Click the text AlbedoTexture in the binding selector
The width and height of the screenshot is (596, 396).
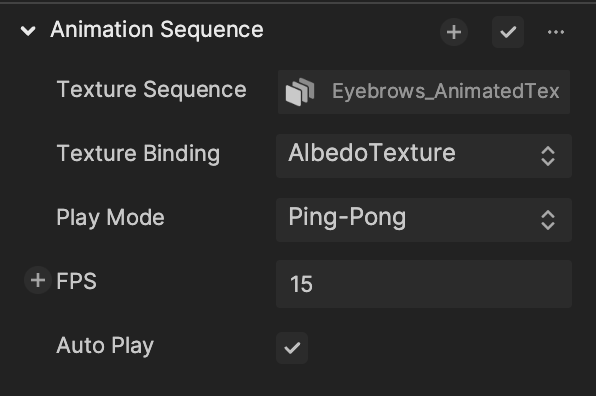click(x=372, y=153)
